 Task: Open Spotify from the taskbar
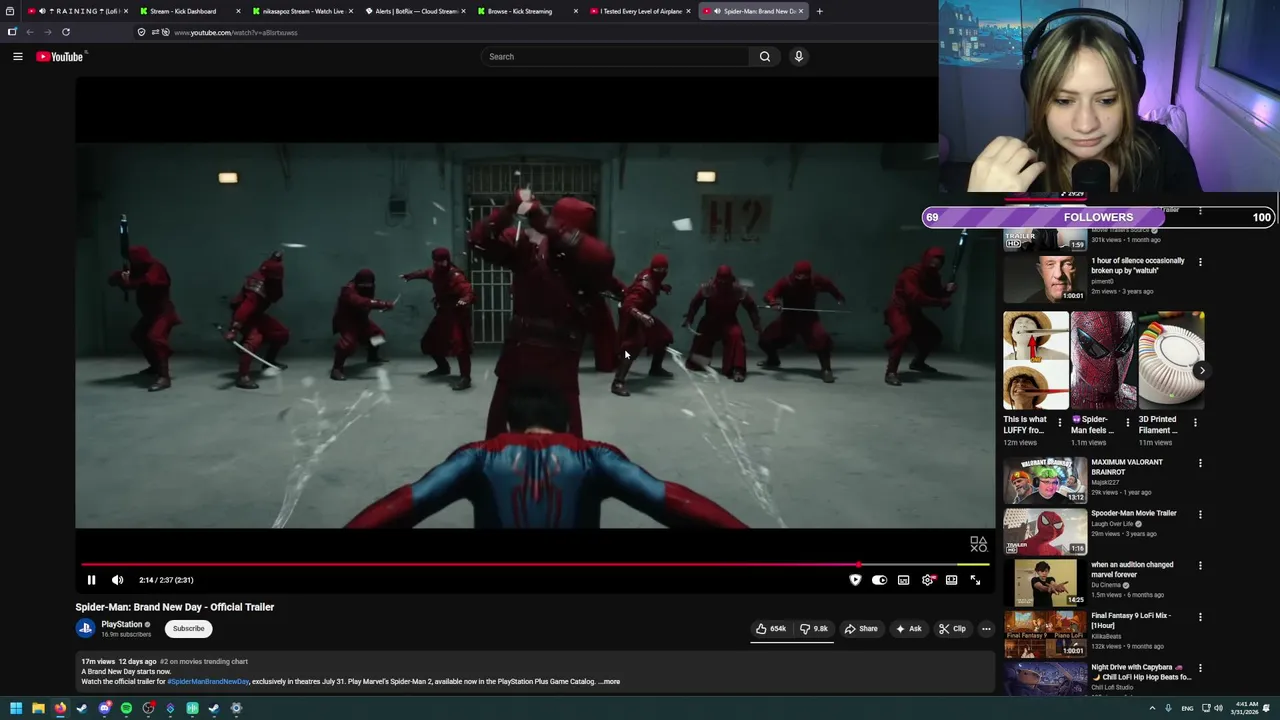pos(126,708)
